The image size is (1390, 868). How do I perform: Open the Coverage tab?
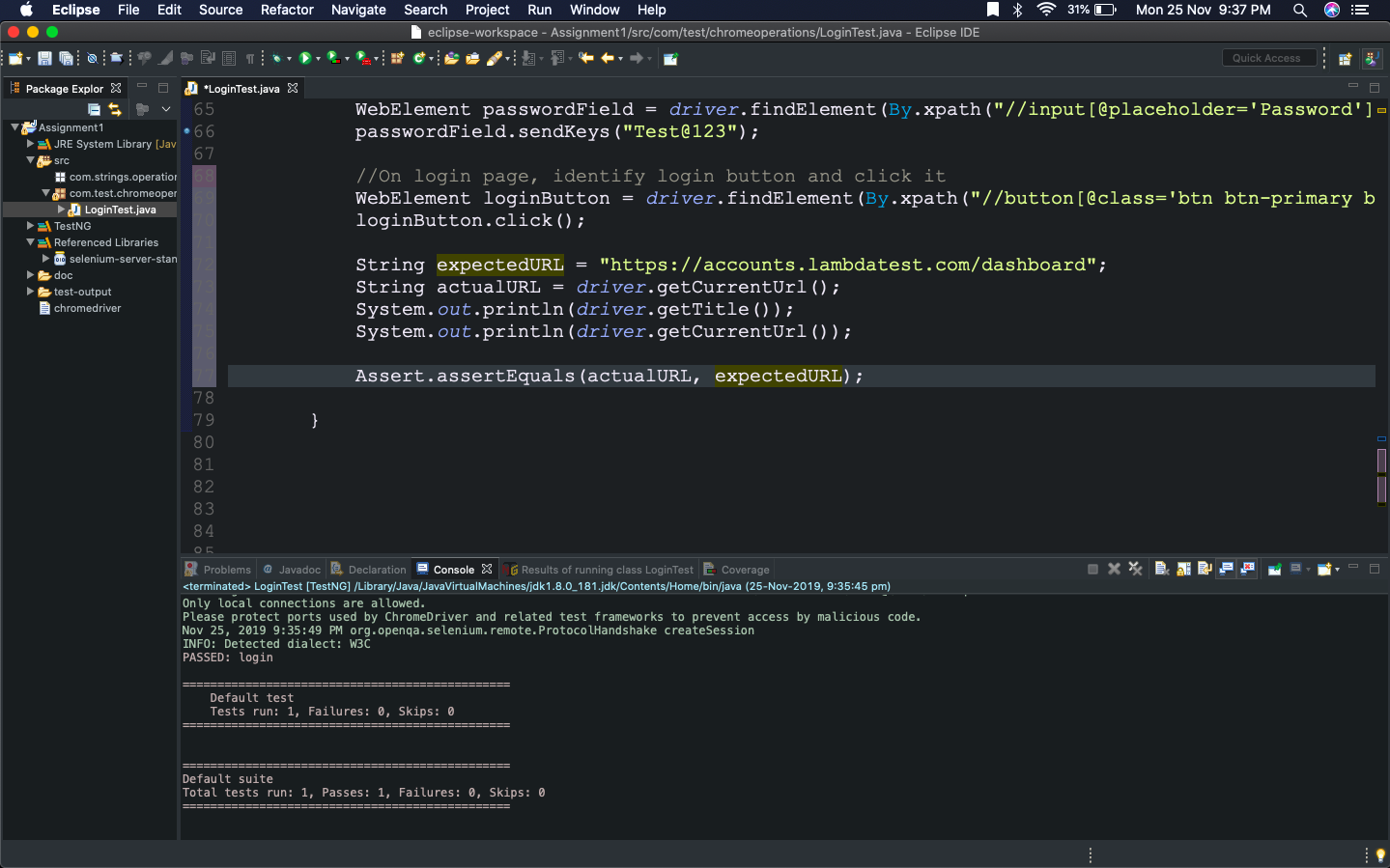click(x=745, y=570)
